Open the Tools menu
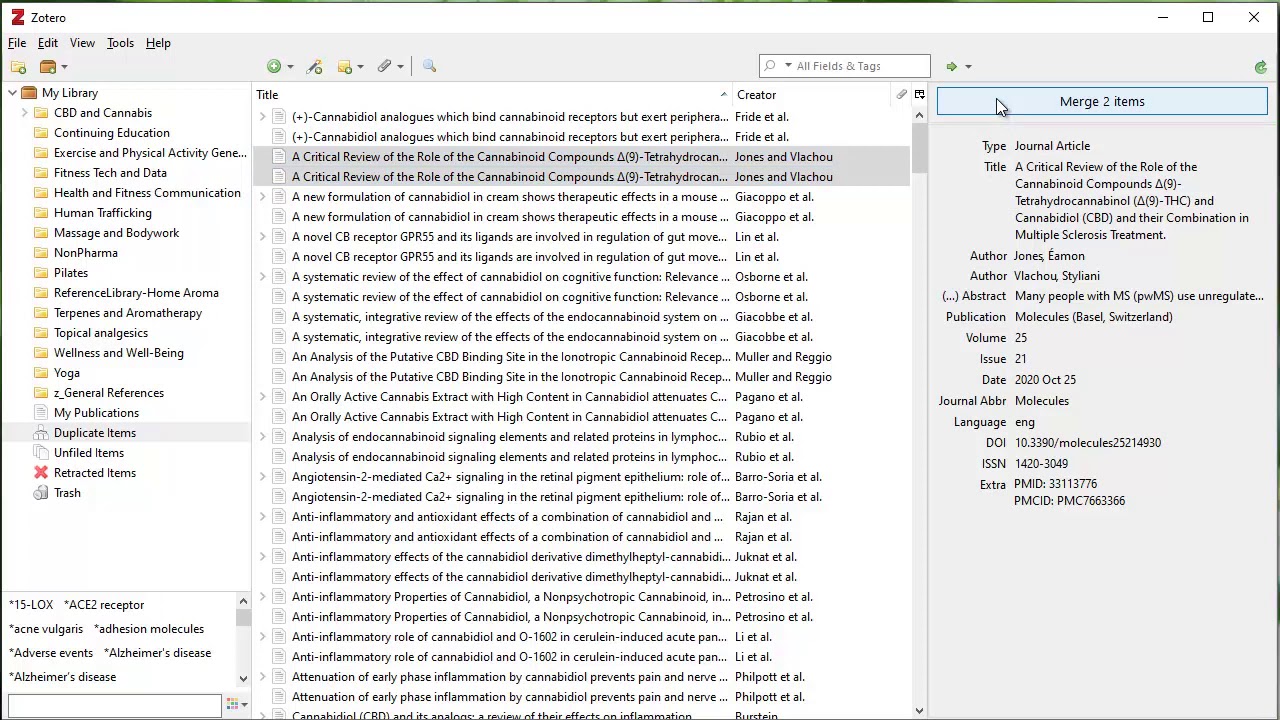Image resolution: width=1280 pixels, height=720 pixels. [120, 43]
